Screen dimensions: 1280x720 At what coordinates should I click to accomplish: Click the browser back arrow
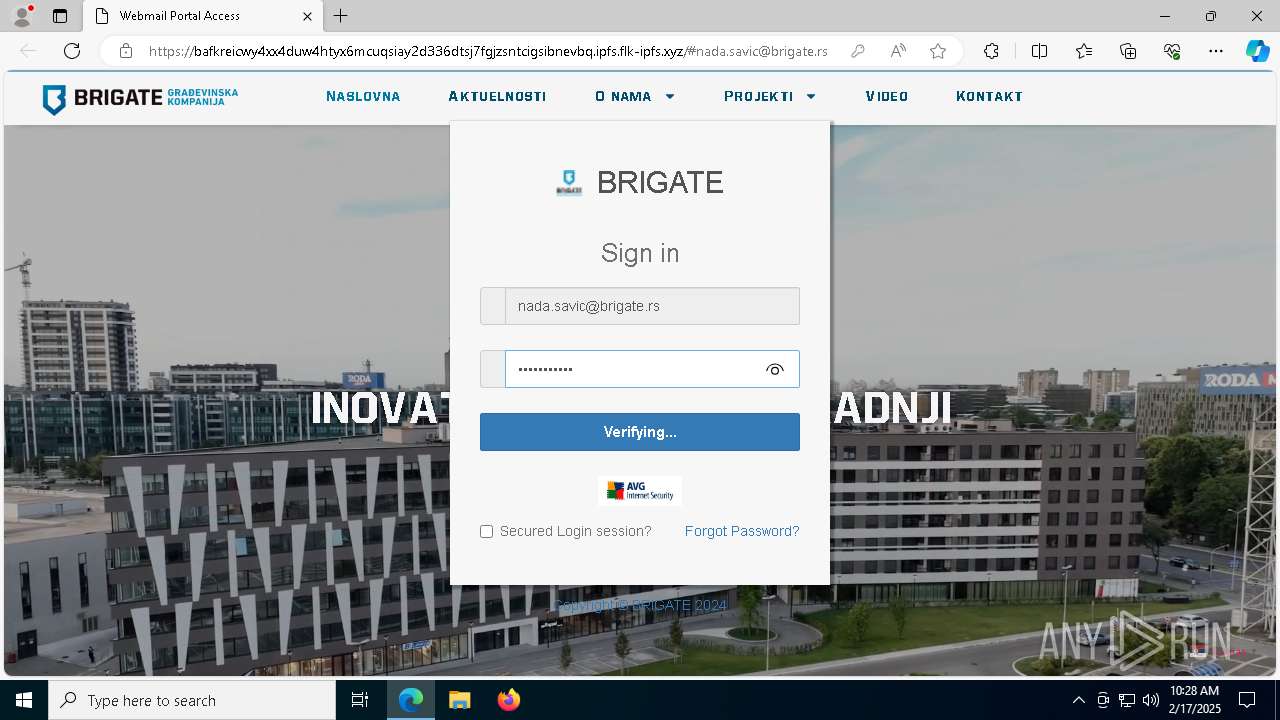28,51
